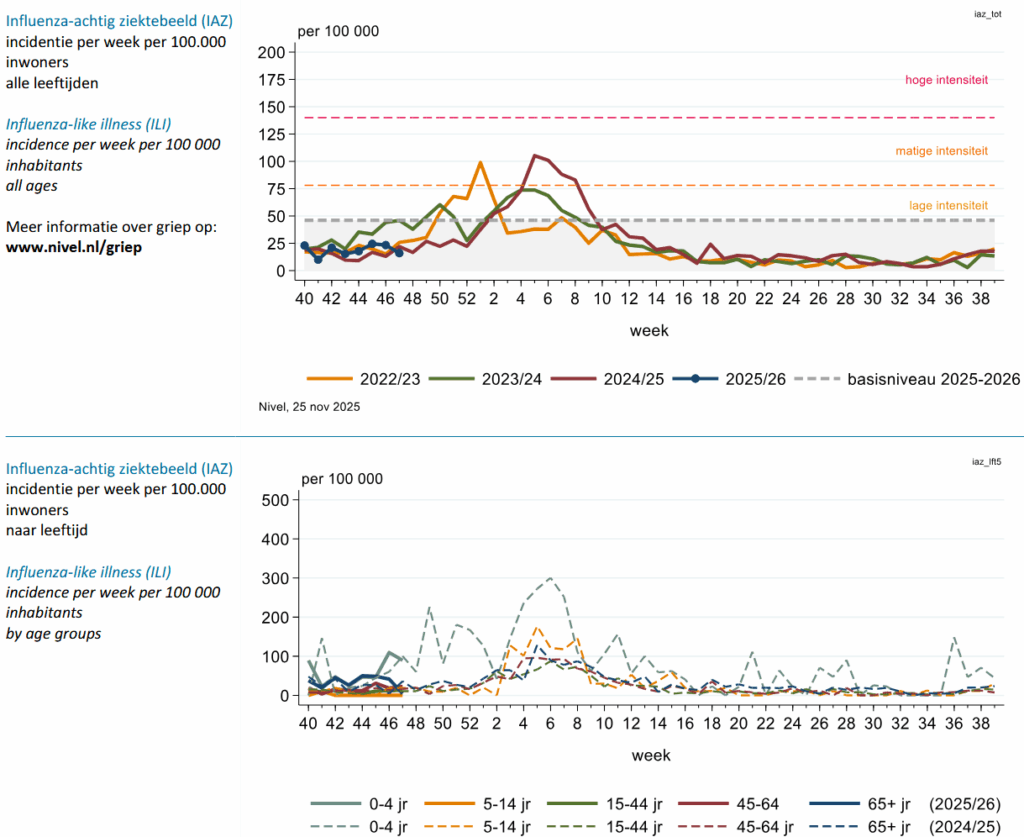Click the solid-line 0-4 jr legend entry
This screenshot has height=837, width=1024.
360,803
